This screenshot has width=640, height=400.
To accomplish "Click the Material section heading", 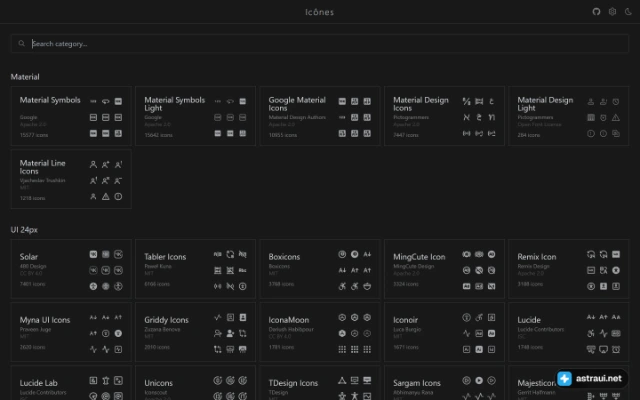I will tap(25, 77).
